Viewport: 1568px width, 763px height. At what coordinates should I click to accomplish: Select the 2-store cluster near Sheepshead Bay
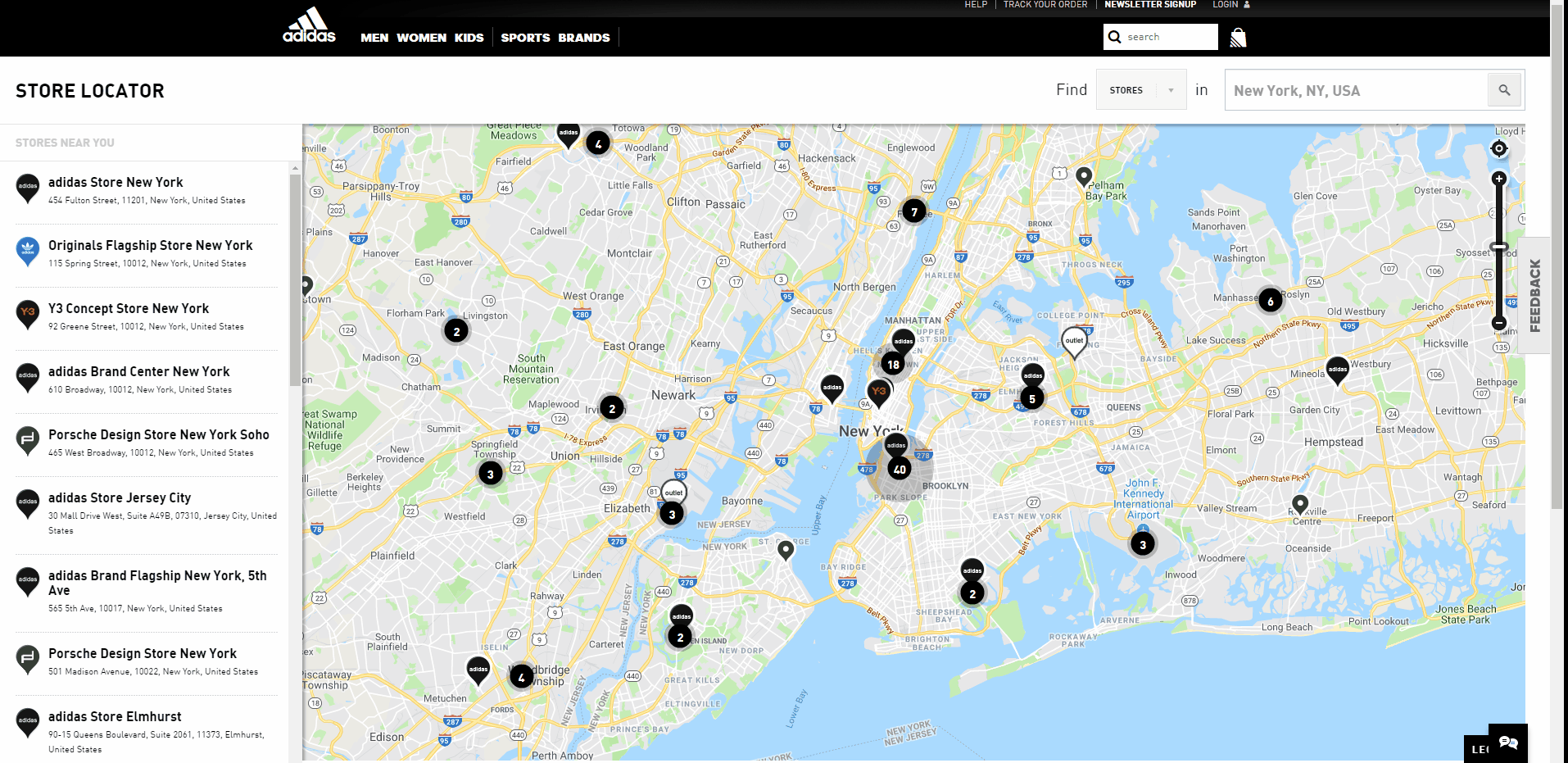[x=972, y=593]
